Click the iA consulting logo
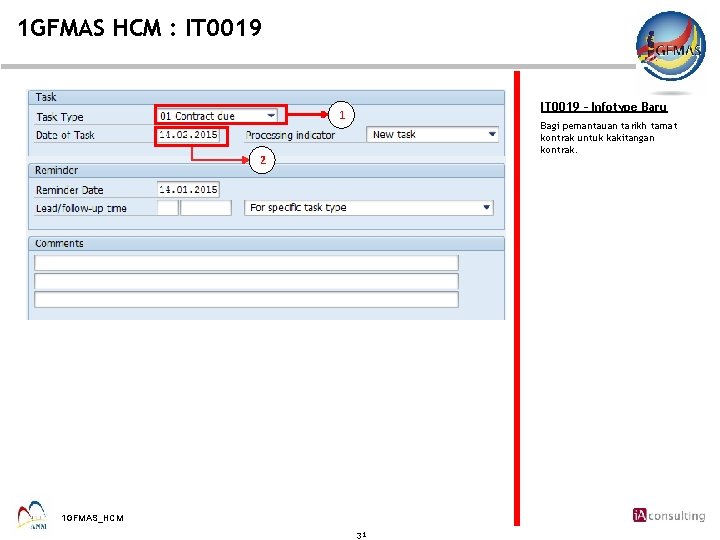Image resolution: width=720 pixels, height=540 pixels. (x=669, y=515)
